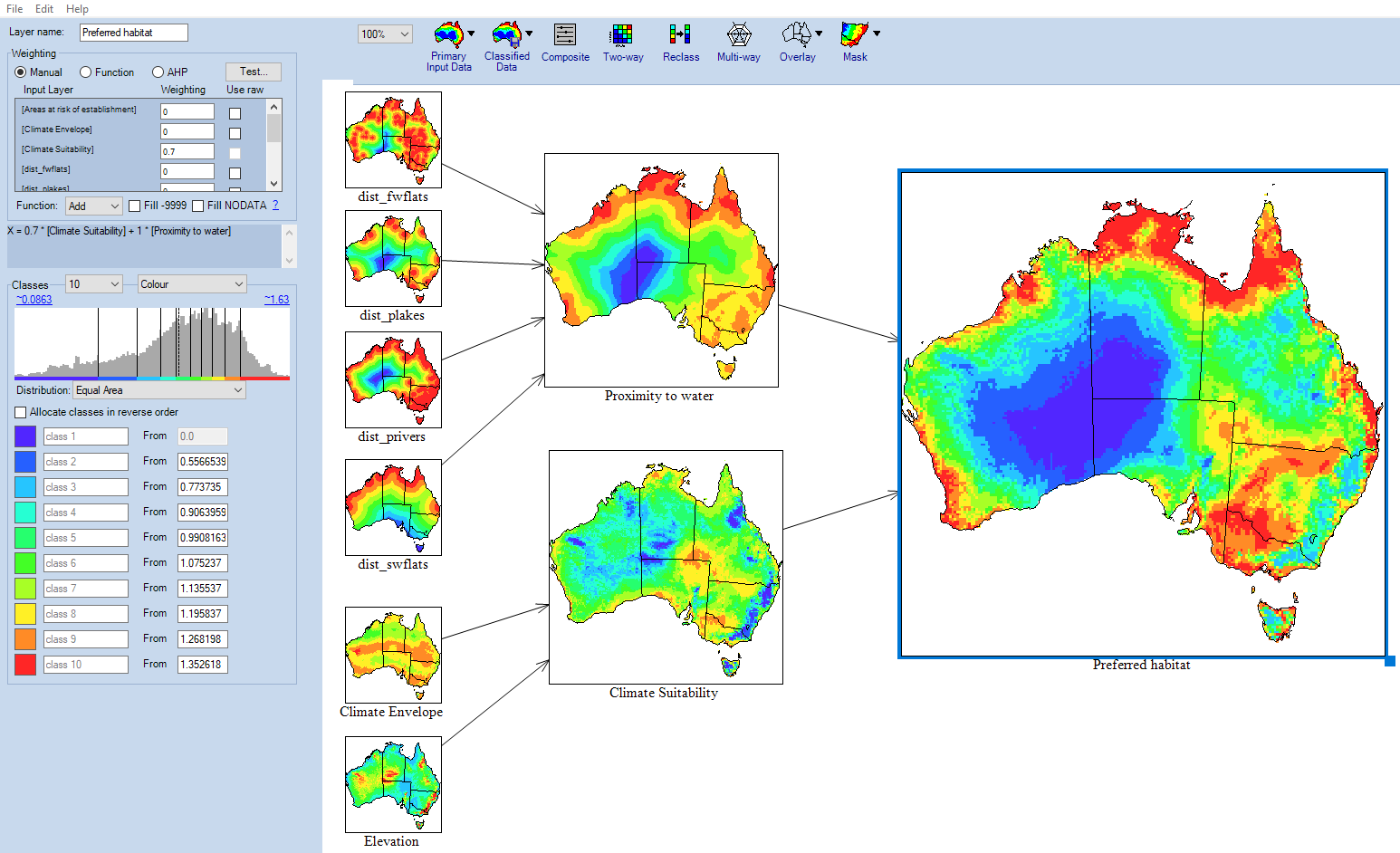Open the Edit menu
The height and width of the screenshot is (853, 1400).
click(44, 8)
